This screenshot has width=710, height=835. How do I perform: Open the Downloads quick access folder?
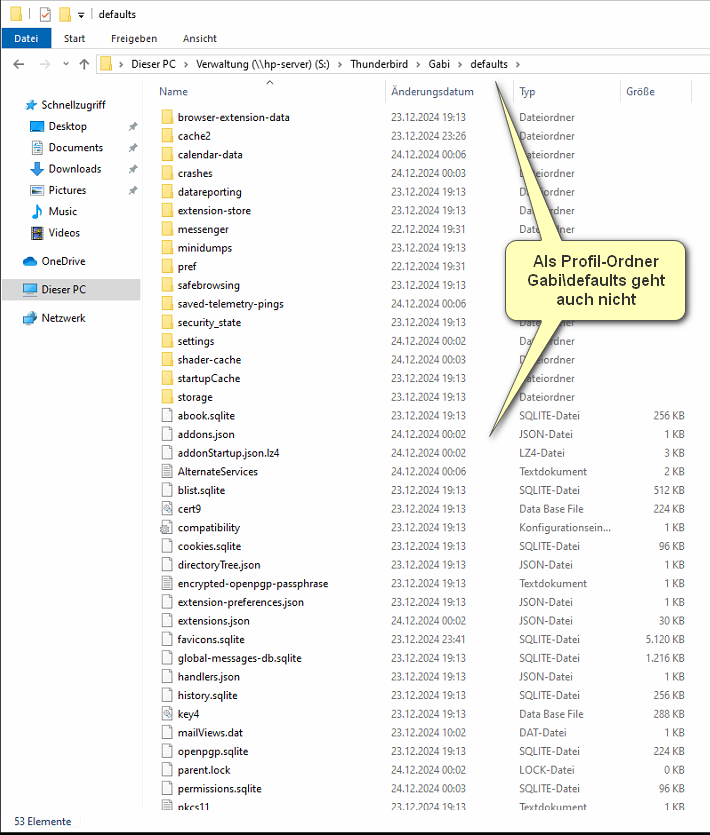[74, 169]
